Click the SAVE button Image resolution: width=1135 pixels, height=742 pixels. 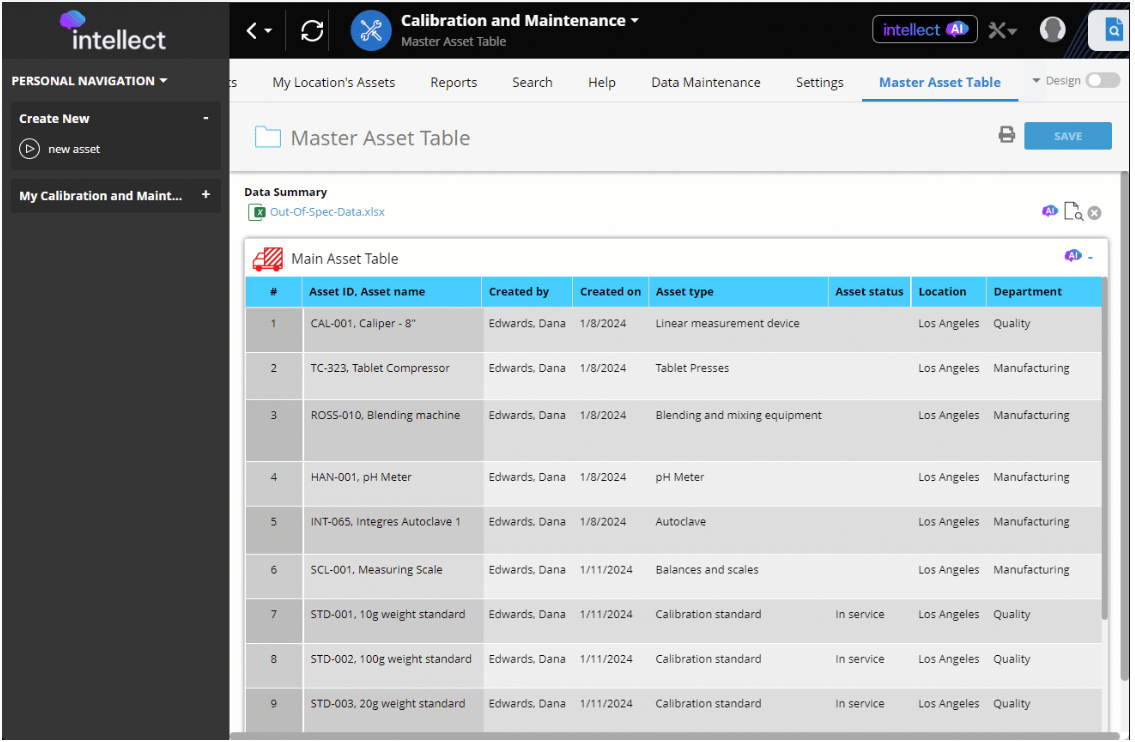pos(1067,134)
